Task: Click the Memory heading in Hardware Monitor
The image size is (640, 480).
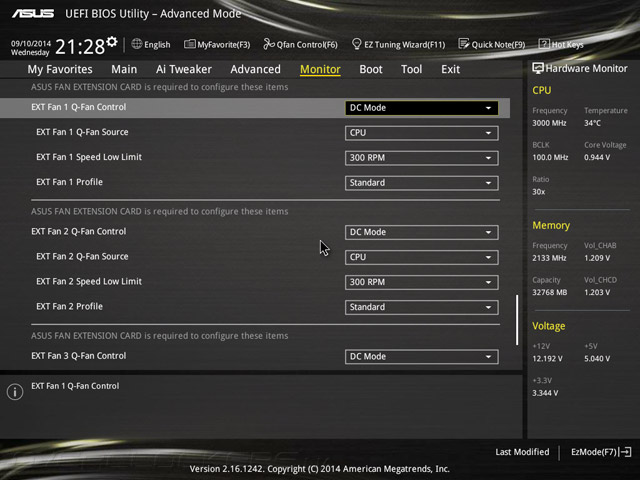Action: click(551, 226)
